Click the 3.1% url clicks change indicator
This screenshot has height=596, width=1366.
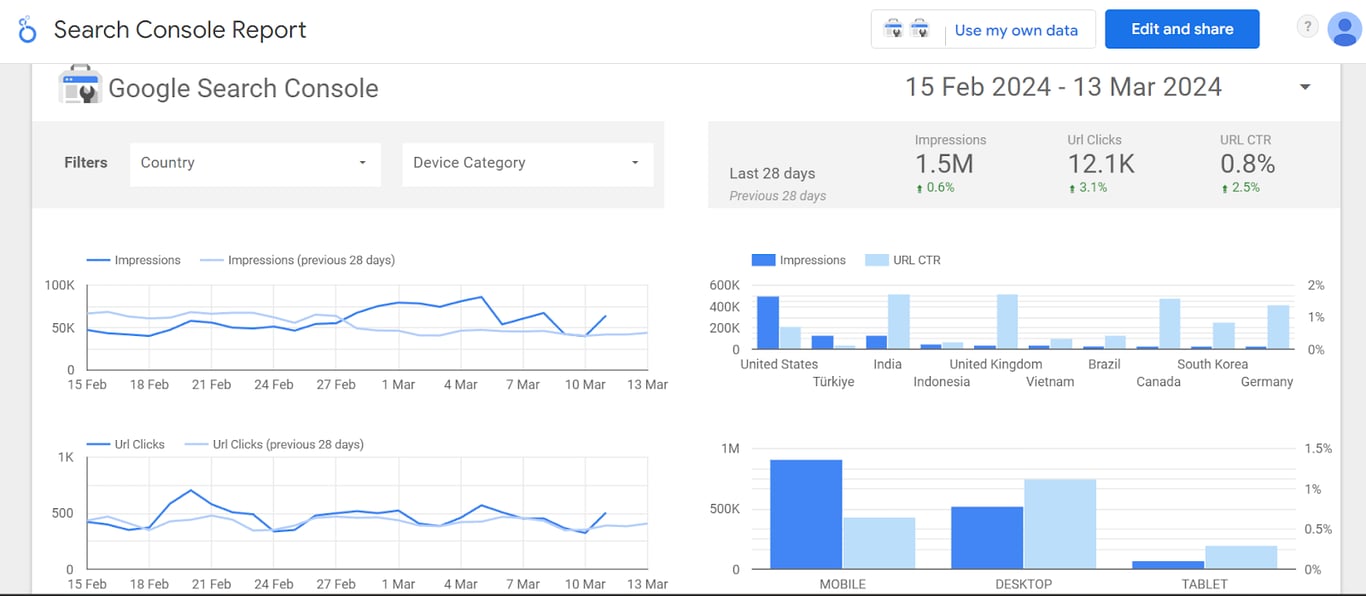(1087, 187)
